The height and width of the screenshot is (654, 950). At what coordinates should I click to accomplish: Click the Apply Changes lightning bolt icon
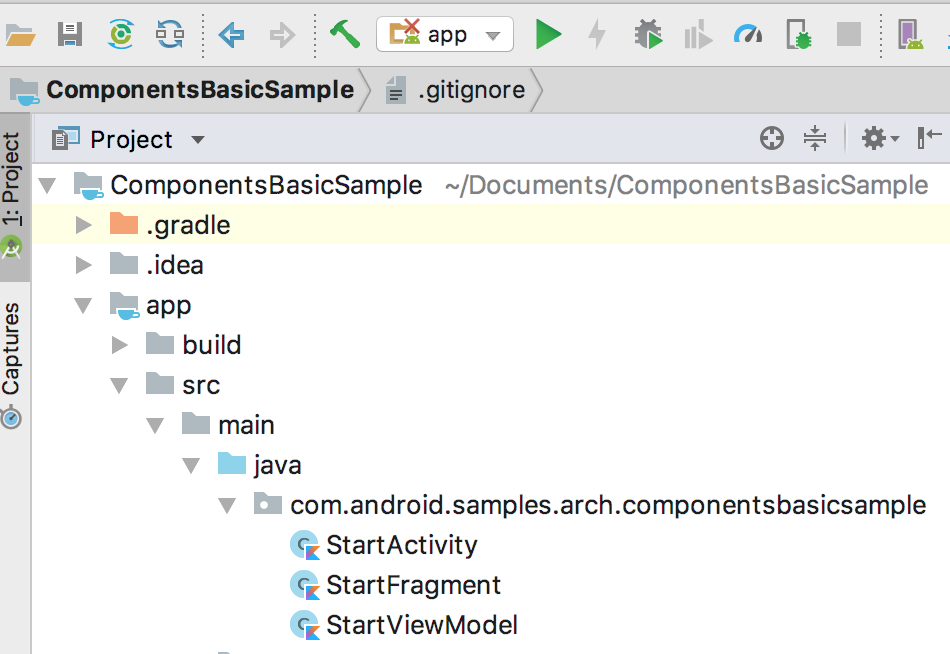[597, 34]
